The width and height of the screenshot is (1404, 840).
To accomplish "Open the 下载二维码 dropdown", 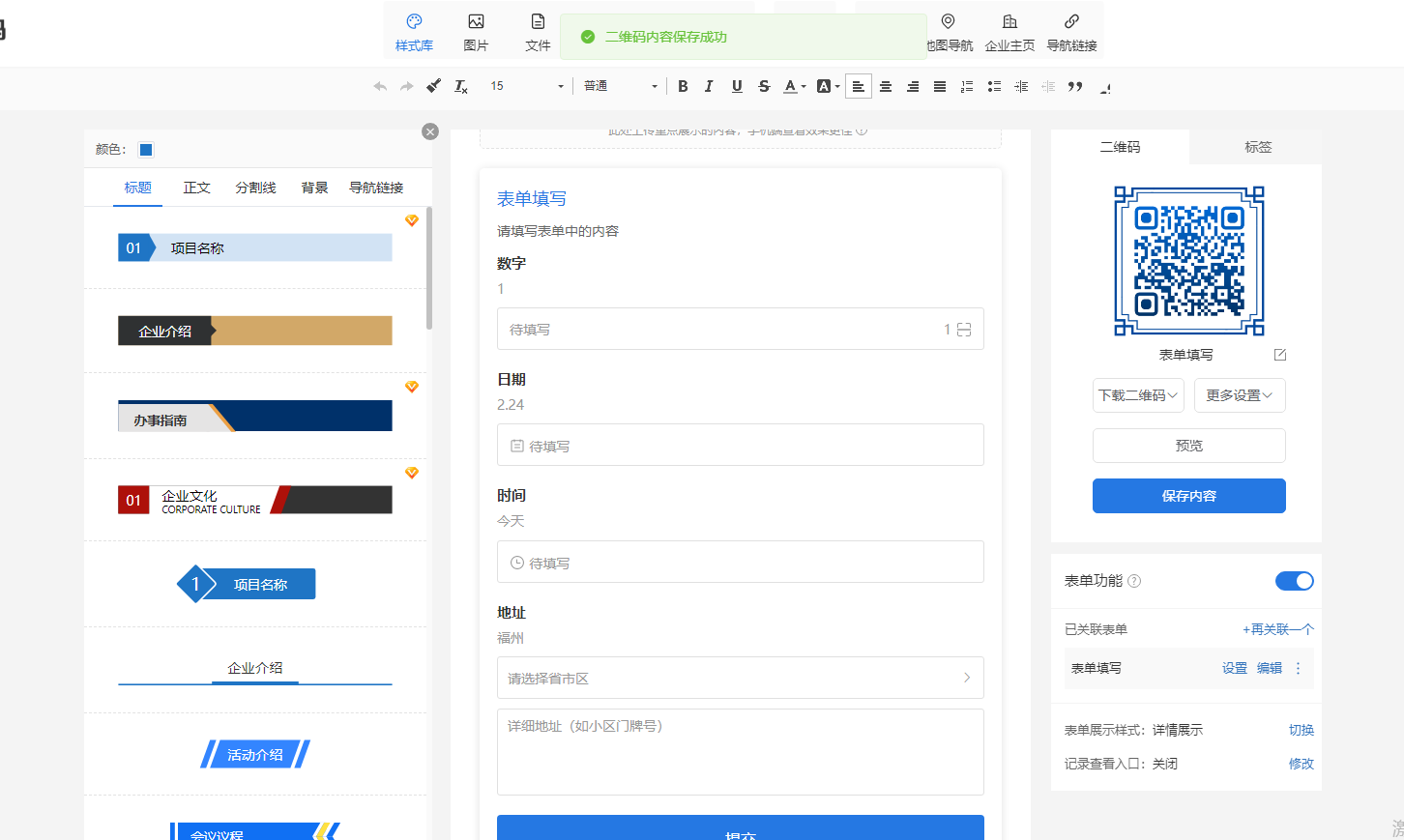I will 1138,395.
